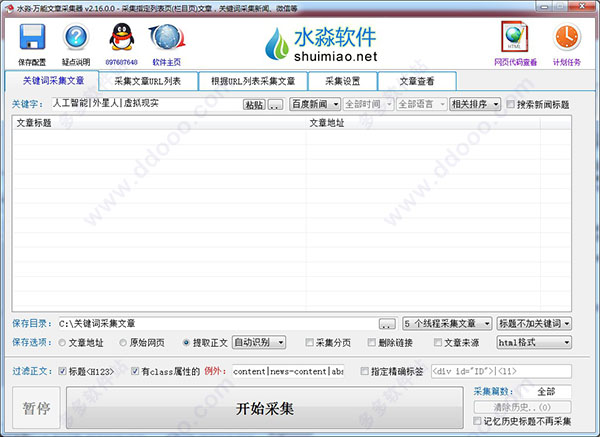The height and width of the screenshot is (437, 600).
Task: Expand the 百度新闻 source dropdown
Action: pos(314,104)
